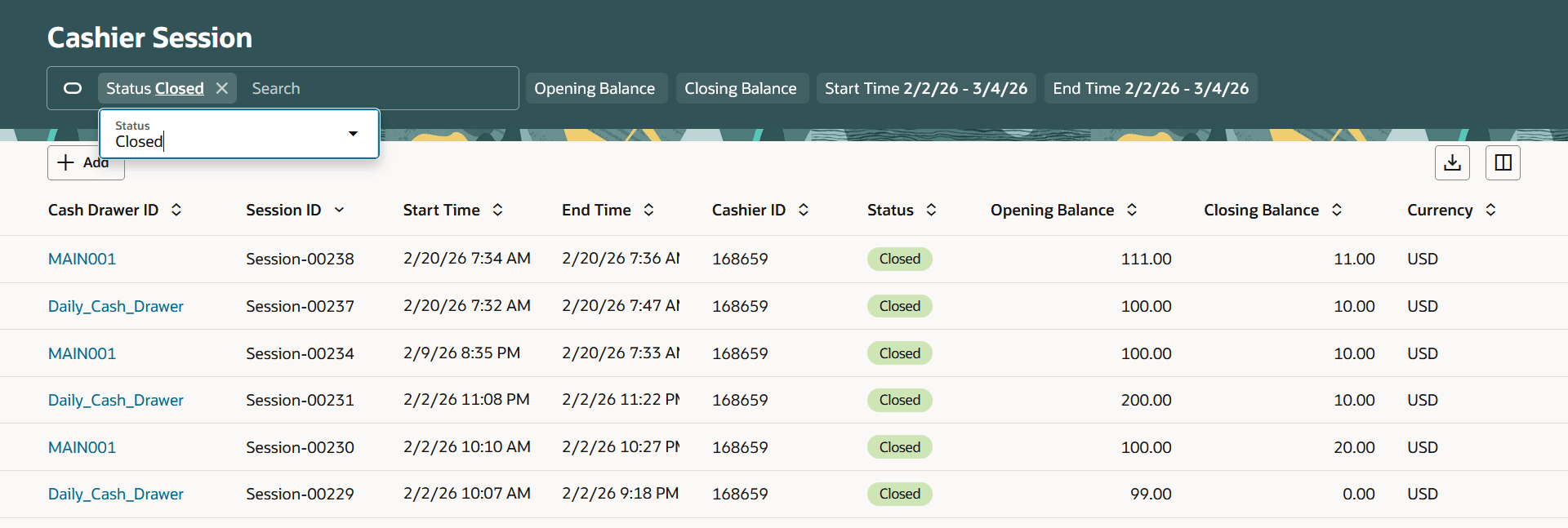Sort by End Time
This screenshot has width=1568, height=528.
pos(648,210)
